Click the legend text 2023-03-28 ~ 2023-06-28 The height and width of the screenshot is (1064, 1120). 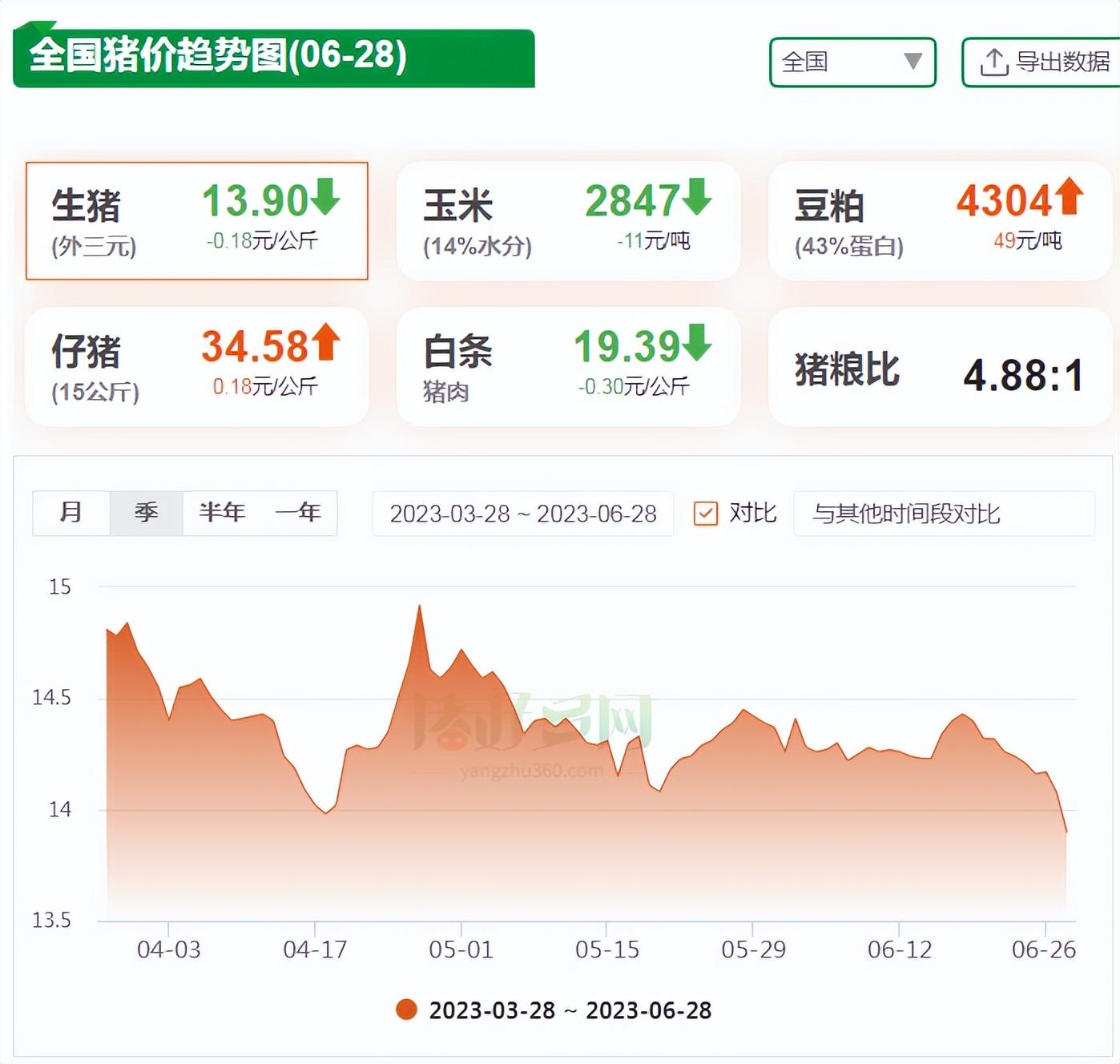[570, 1010]
